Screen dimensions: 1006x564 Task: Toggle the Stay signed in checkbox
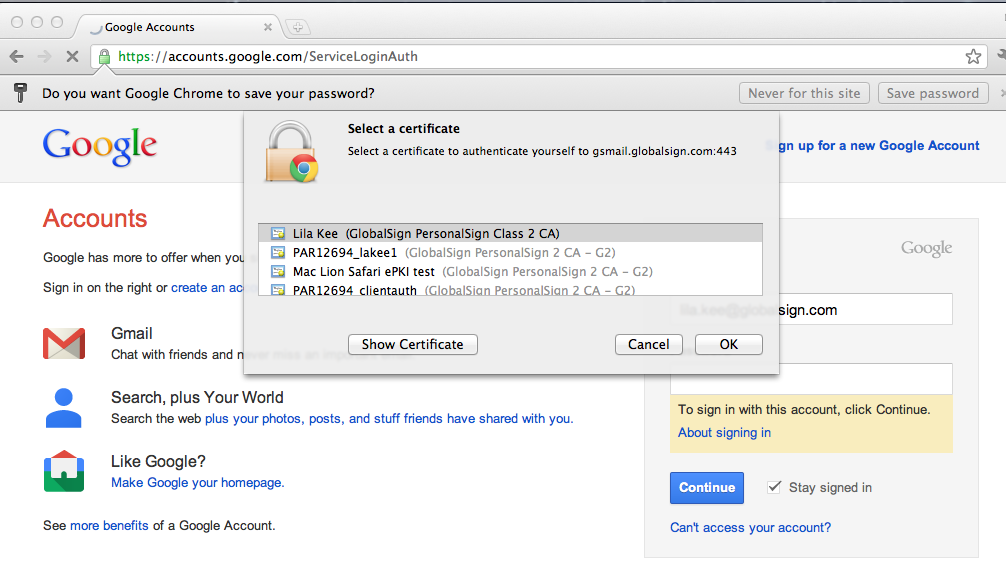(x=773, y=487)
